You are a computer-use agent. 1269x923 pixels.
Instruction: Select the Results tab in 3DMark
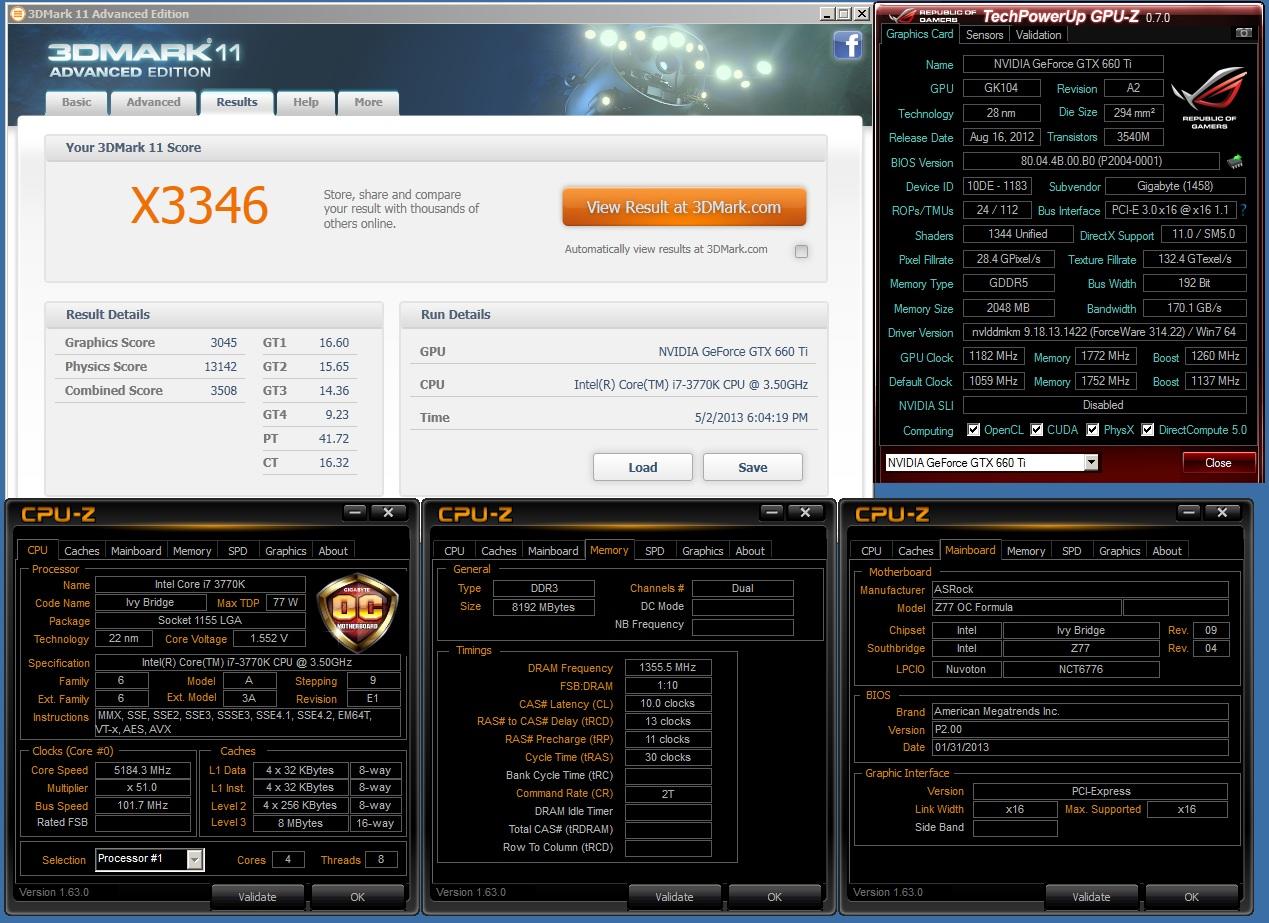click(237, 102)
